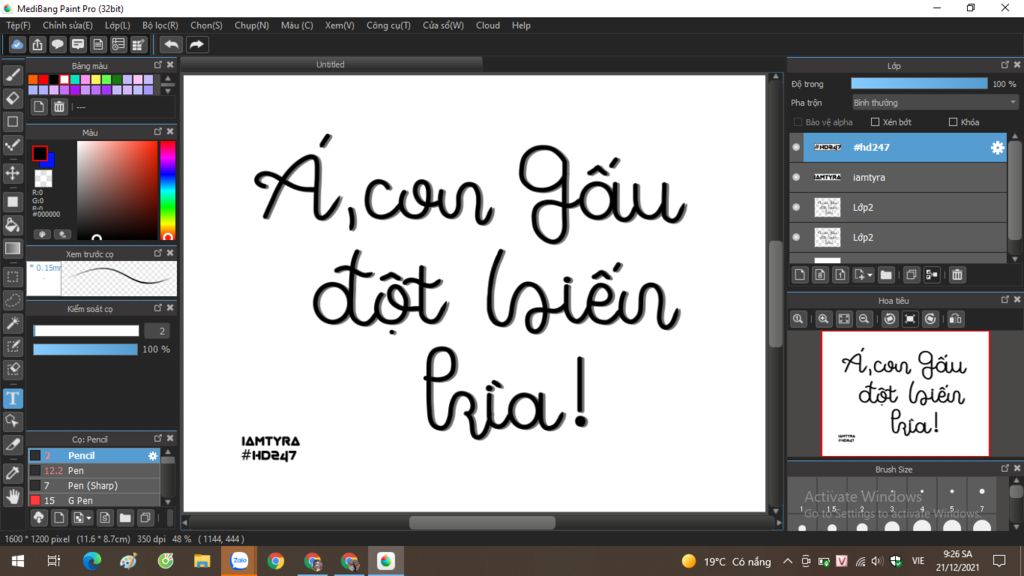Delete the palette color with the trash icon
Image resolution: width=1024 pixels, height=576 pixels.
pyautogui.click(x=59, y=106)
